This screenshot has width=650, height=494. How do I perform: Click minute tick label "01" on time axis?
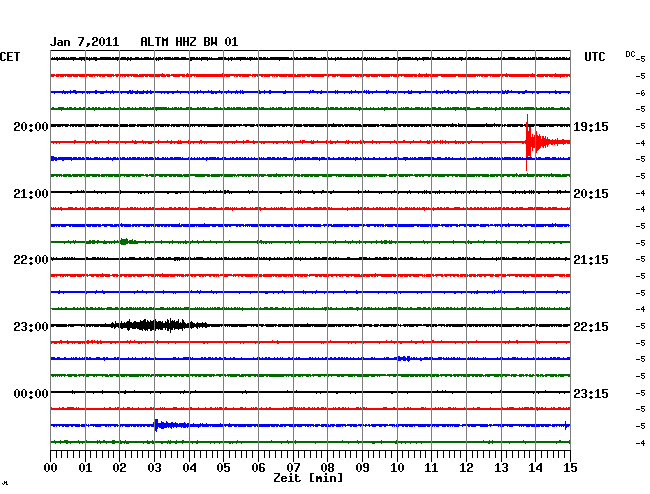(x=85, y=468)
